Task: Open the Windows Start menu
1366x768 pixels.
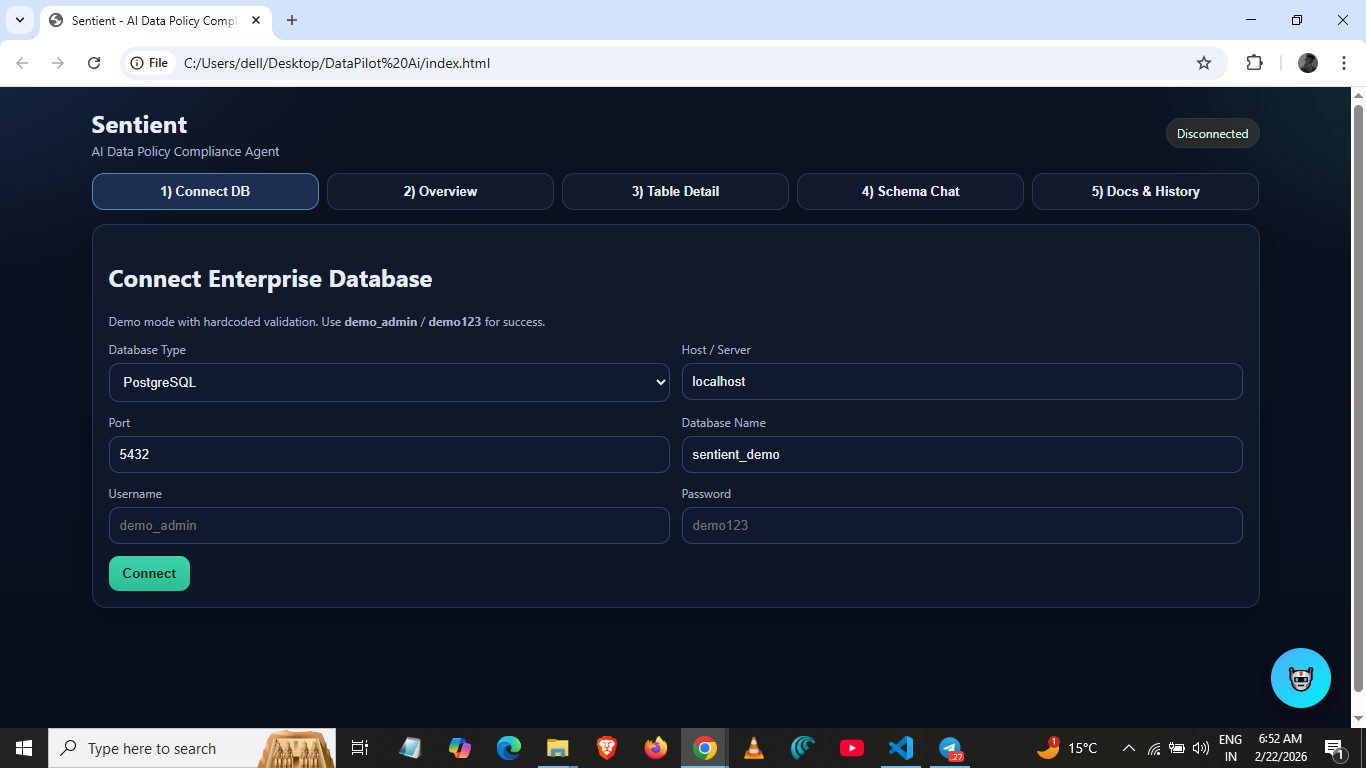Action: tap(24, 748)
